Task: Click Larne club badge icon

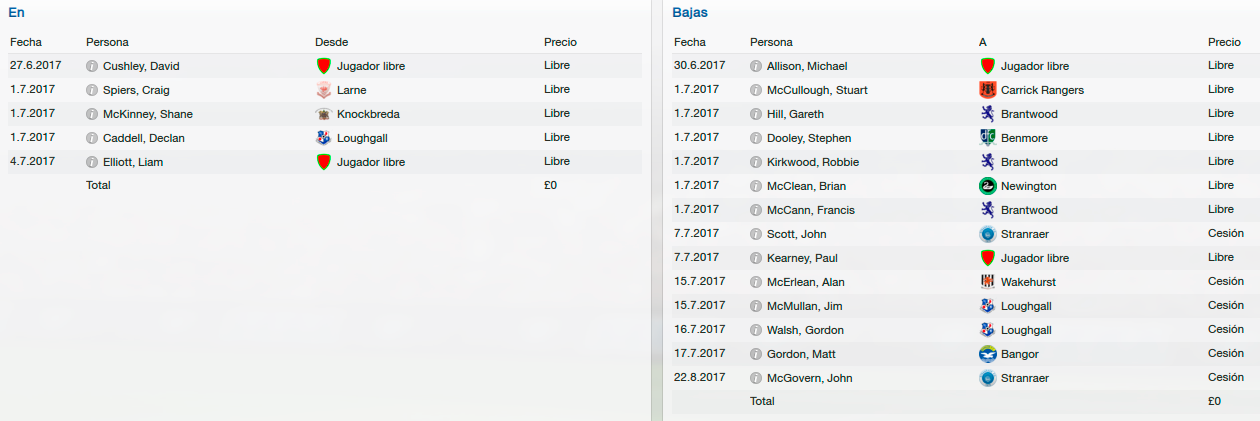Action: (x=323, y=90)
